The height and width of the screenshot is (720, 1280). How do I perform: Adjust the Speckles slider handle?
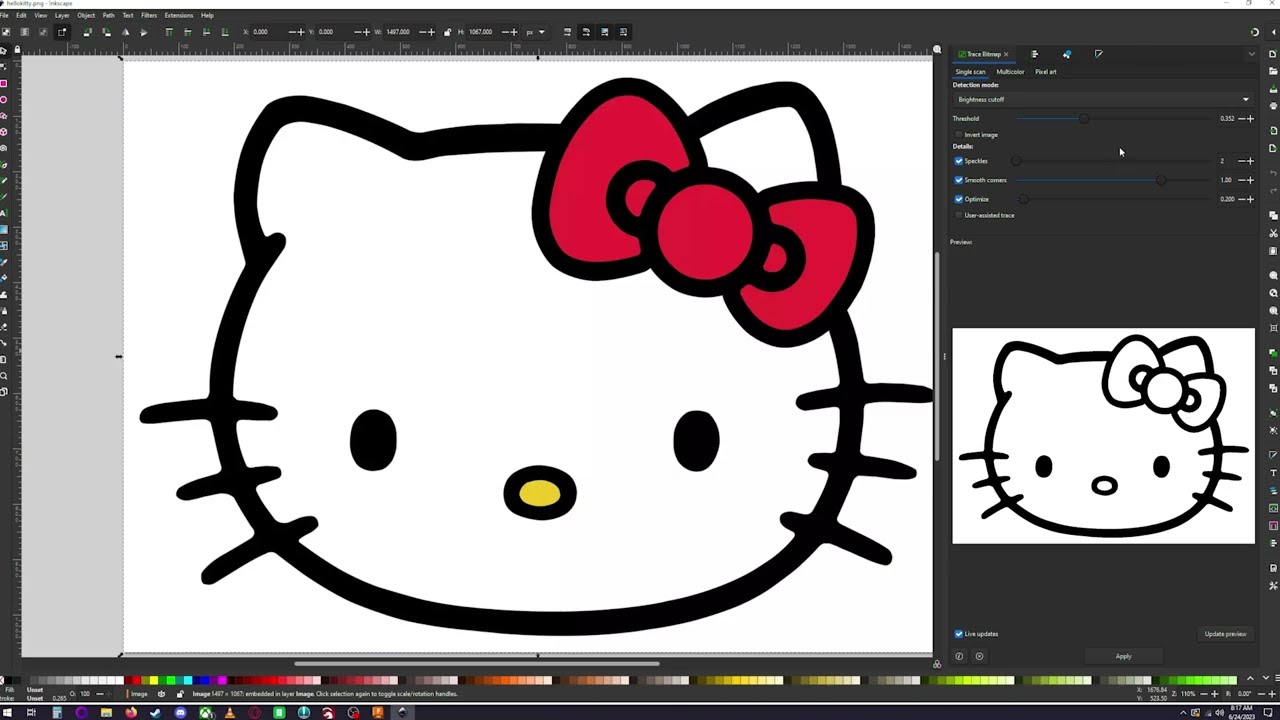coord(1016,161)
